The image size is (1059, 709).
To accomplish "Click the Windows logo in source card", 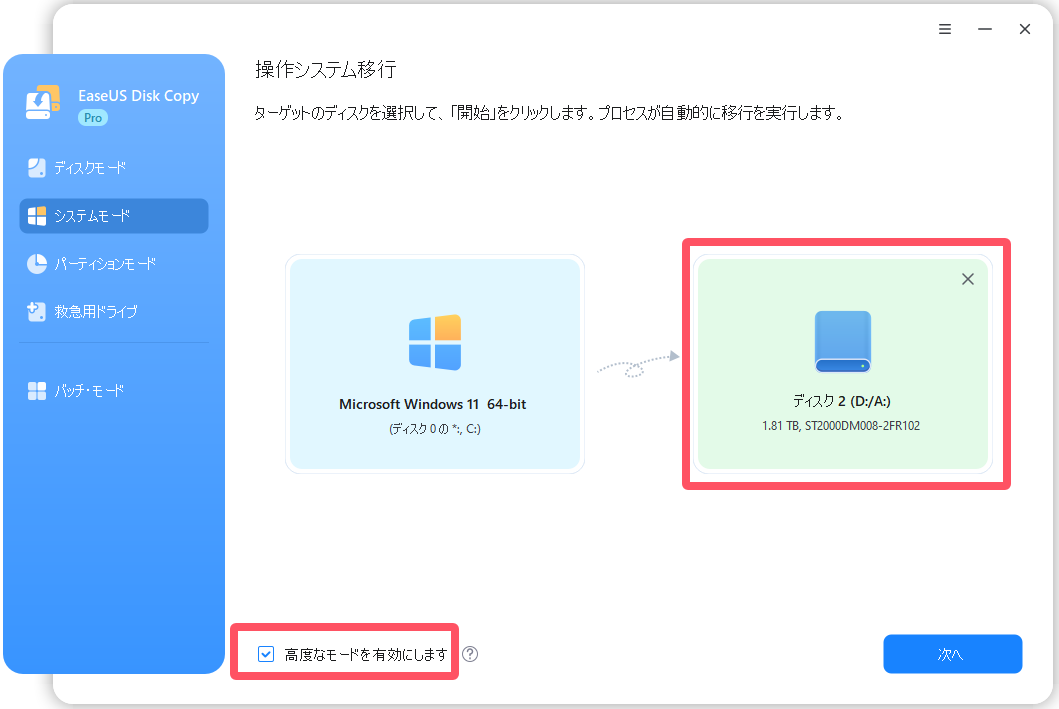I will click(x=435, y=342).
